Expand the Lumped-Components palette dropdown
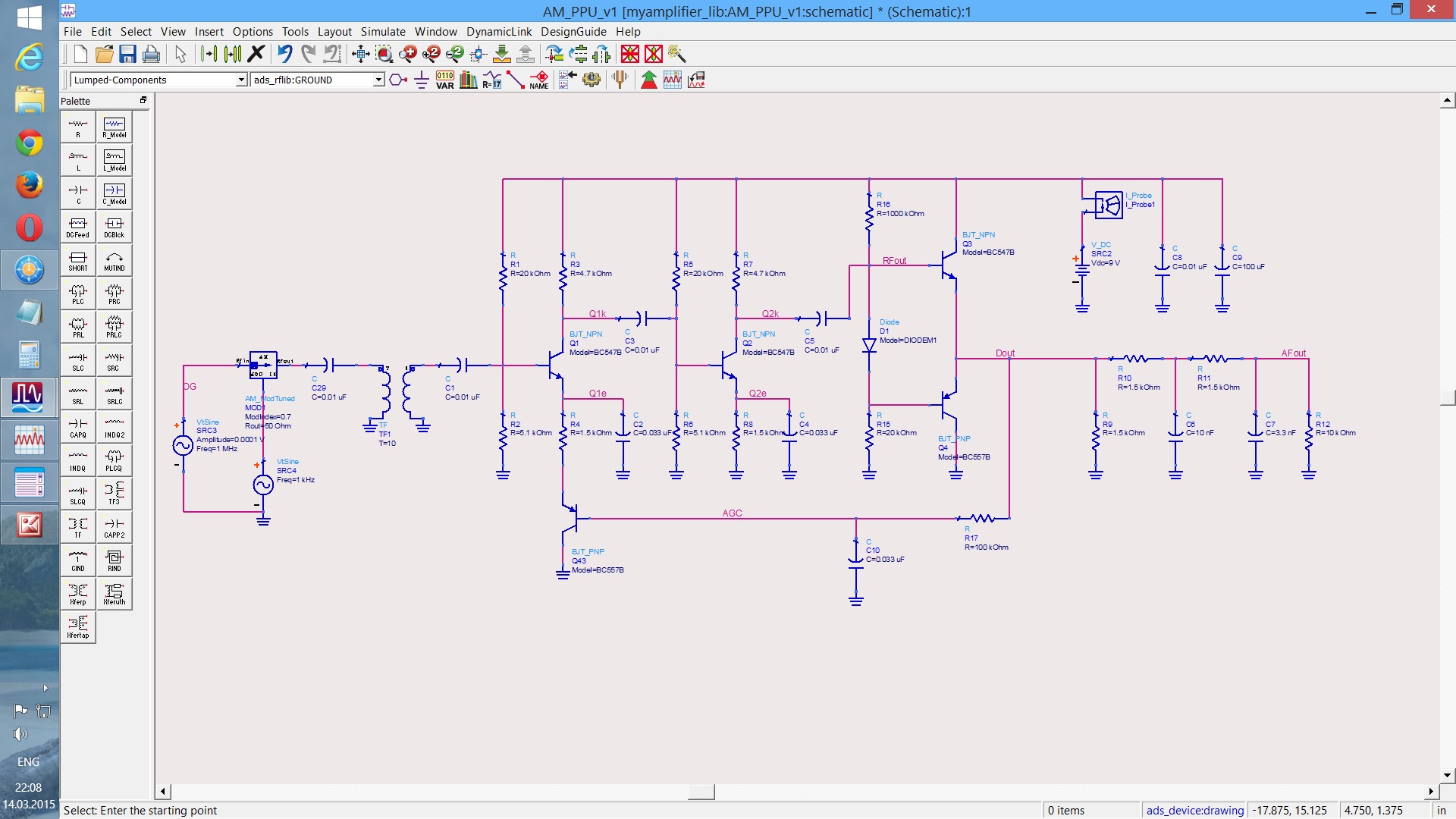Screen dimensions: 1456x819 pyautogui.click(x=241, y=80)
